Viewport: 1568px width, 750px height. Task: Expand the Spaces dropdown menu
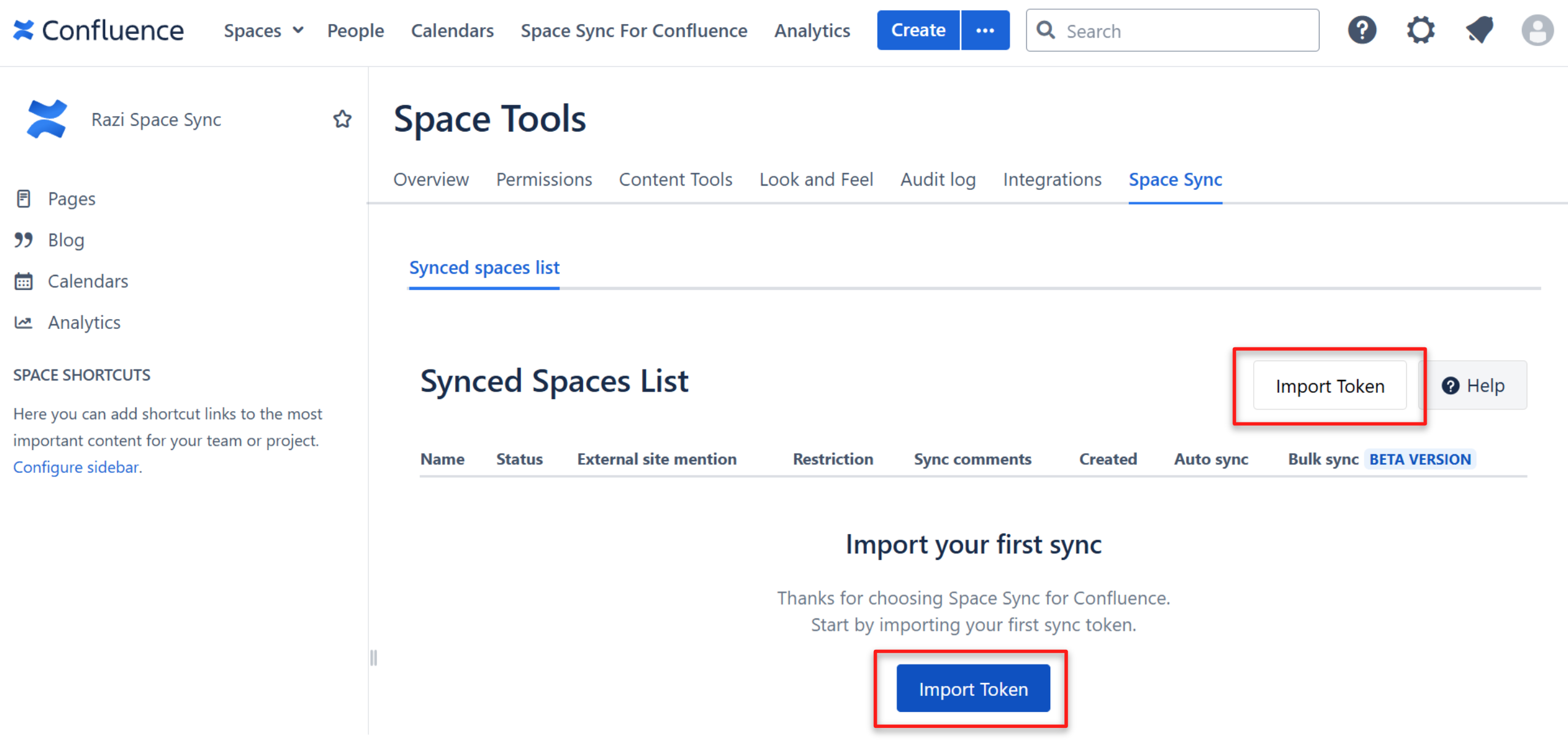pyautogui.click(x=263, y=30)
